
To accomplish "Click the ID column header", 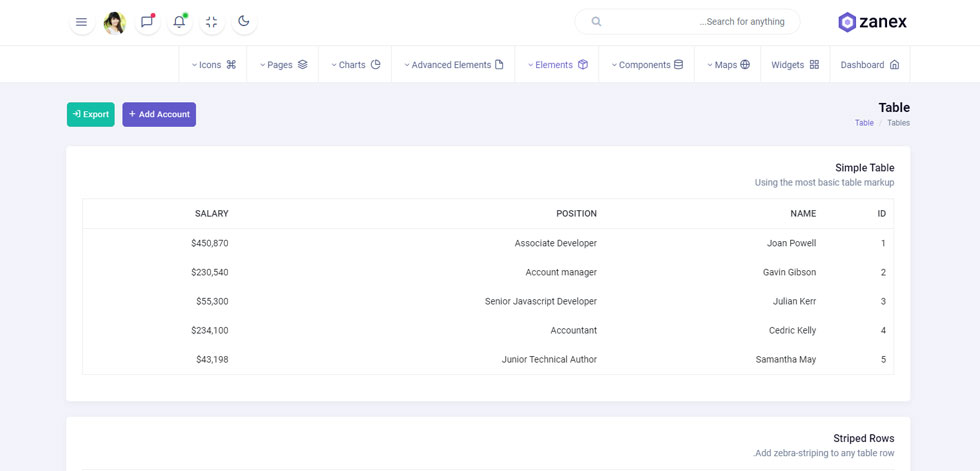I will (881, 214).
